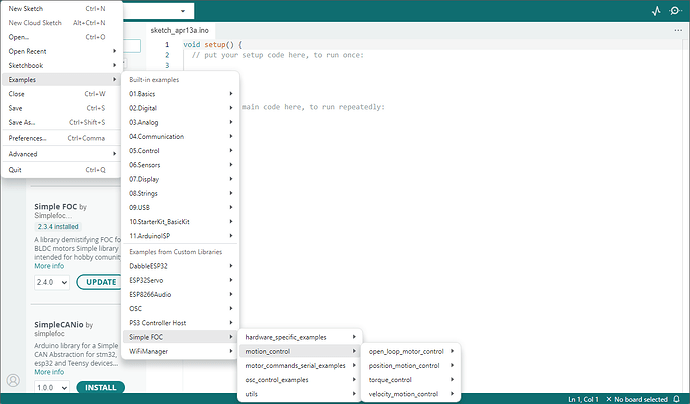Open Simple FOC version 2.4.0 dropdown

click(50, 282)
